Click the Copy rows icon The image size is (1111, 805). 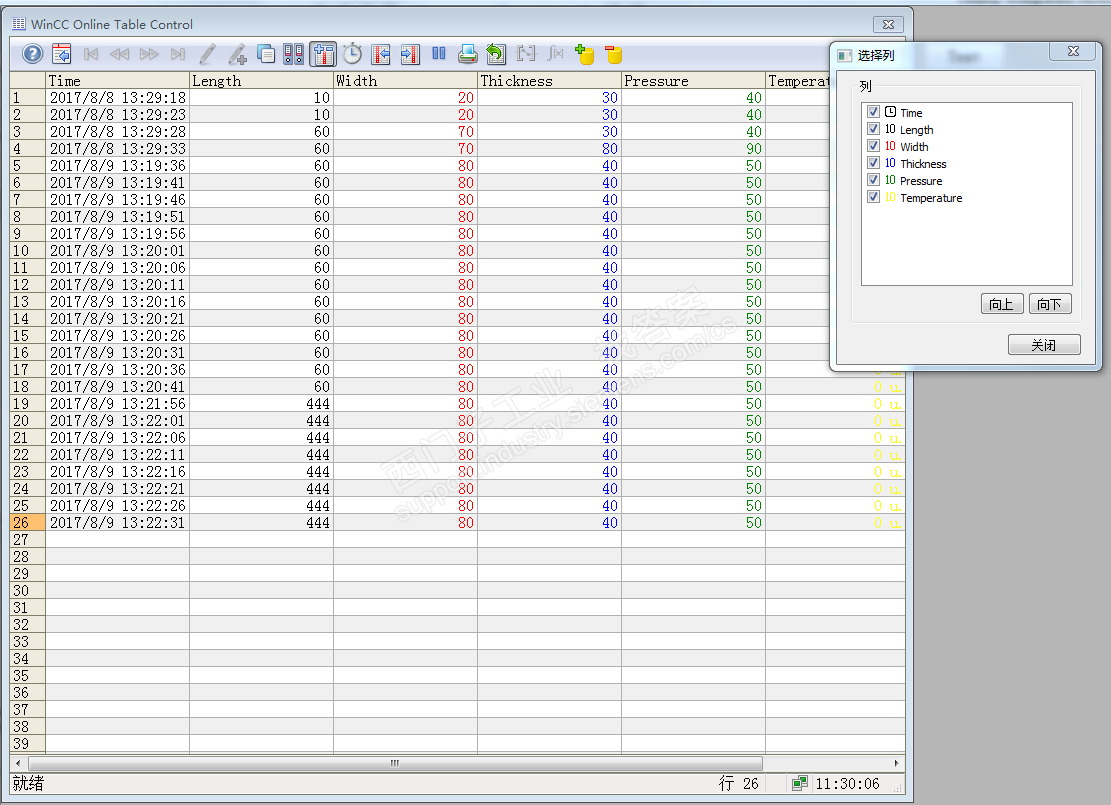coord(266,54)
